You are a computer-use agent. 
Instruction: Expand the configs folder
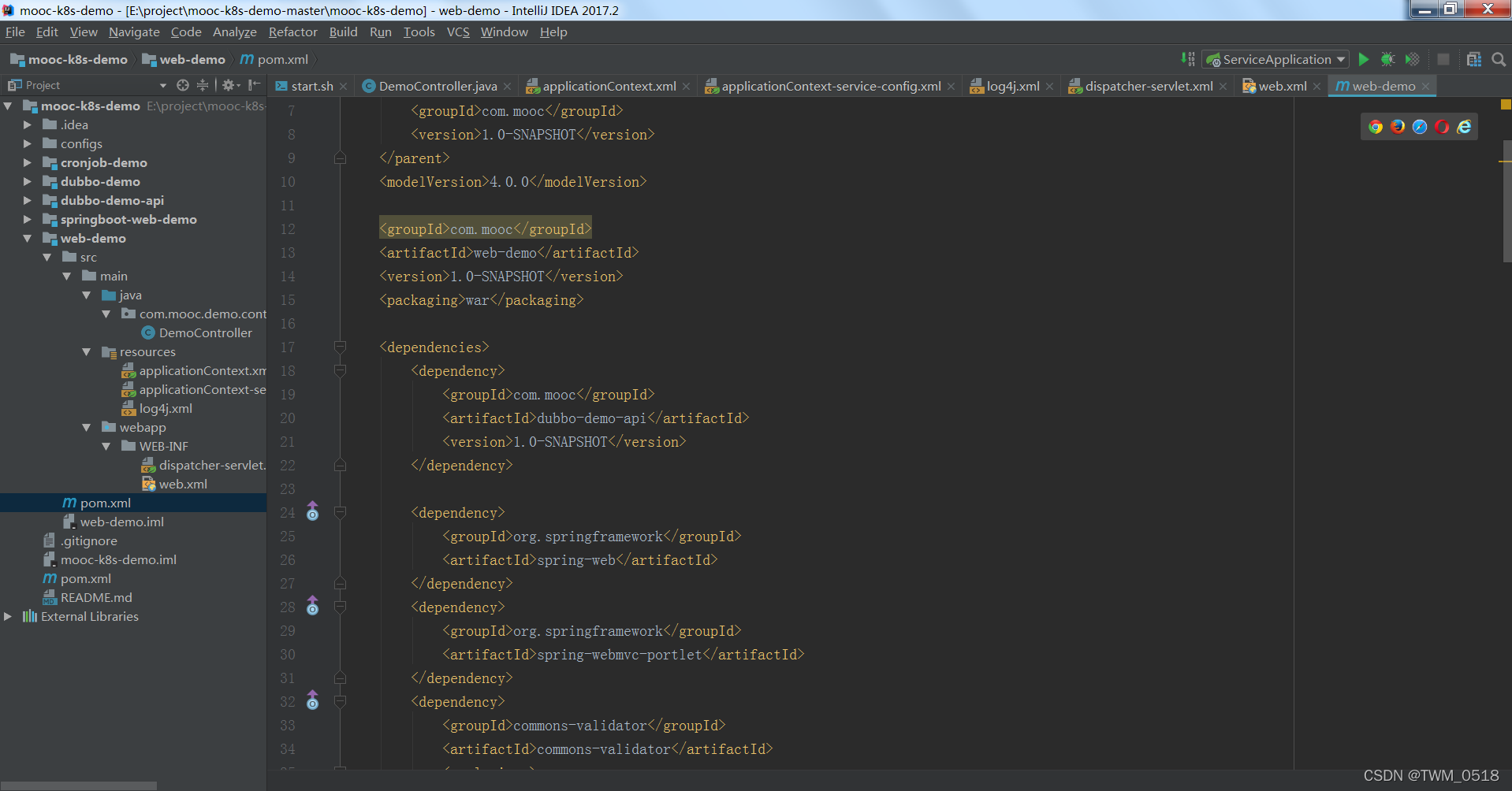point(28,143)
